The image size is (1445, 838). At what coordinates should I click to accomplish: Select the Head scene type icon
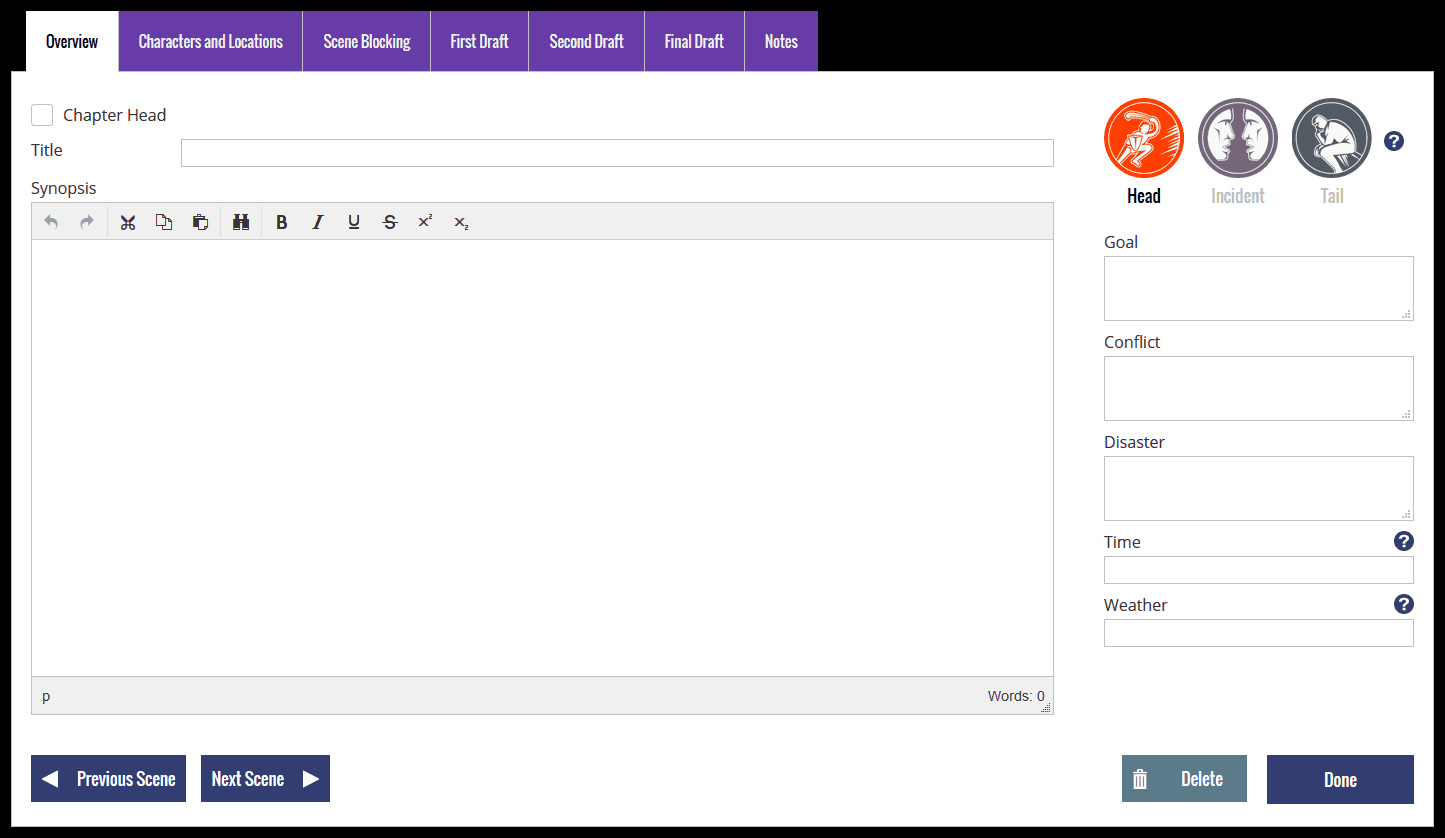[x=1143, y=138]
